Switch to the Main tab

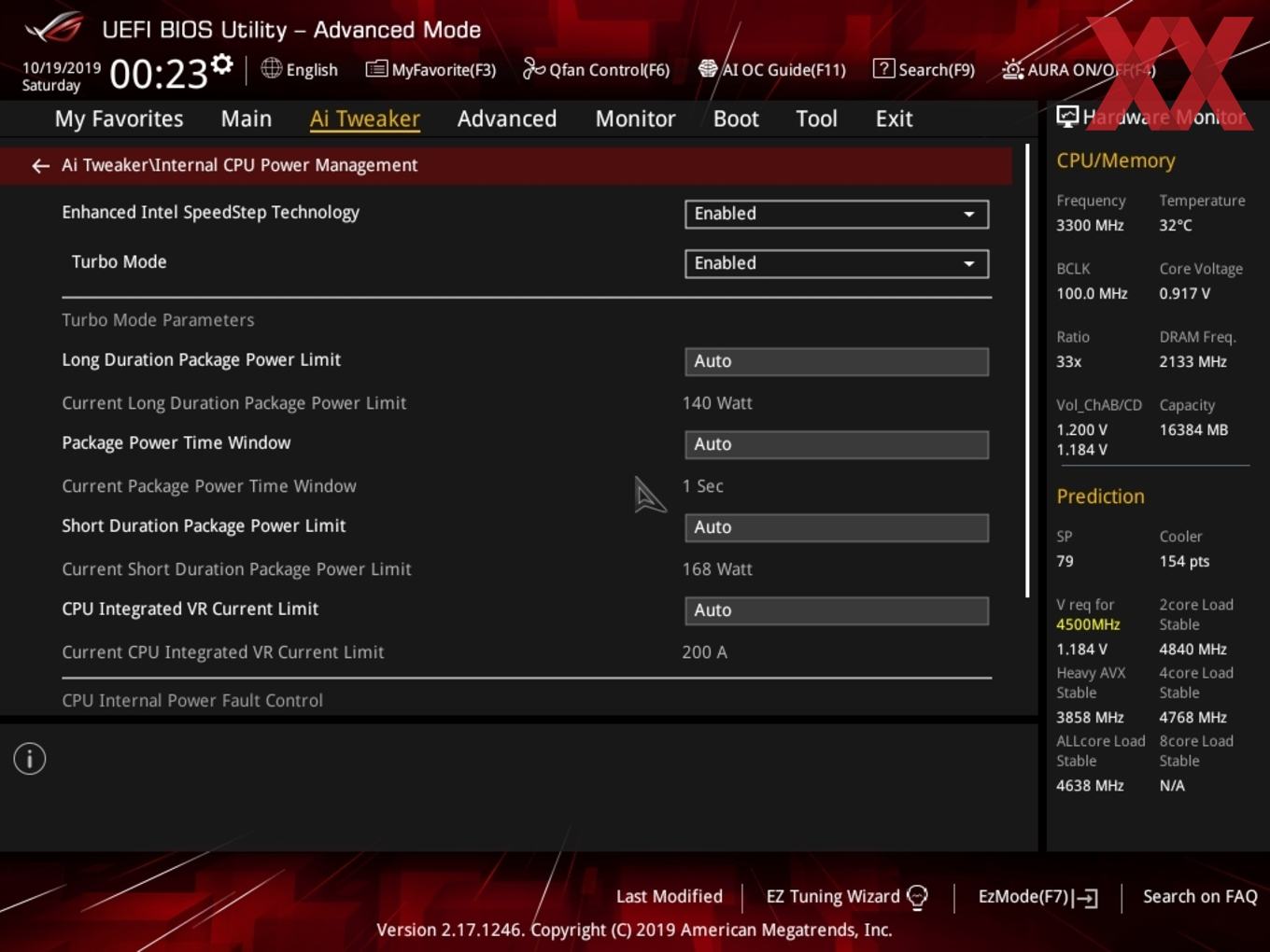click(247, 119)
